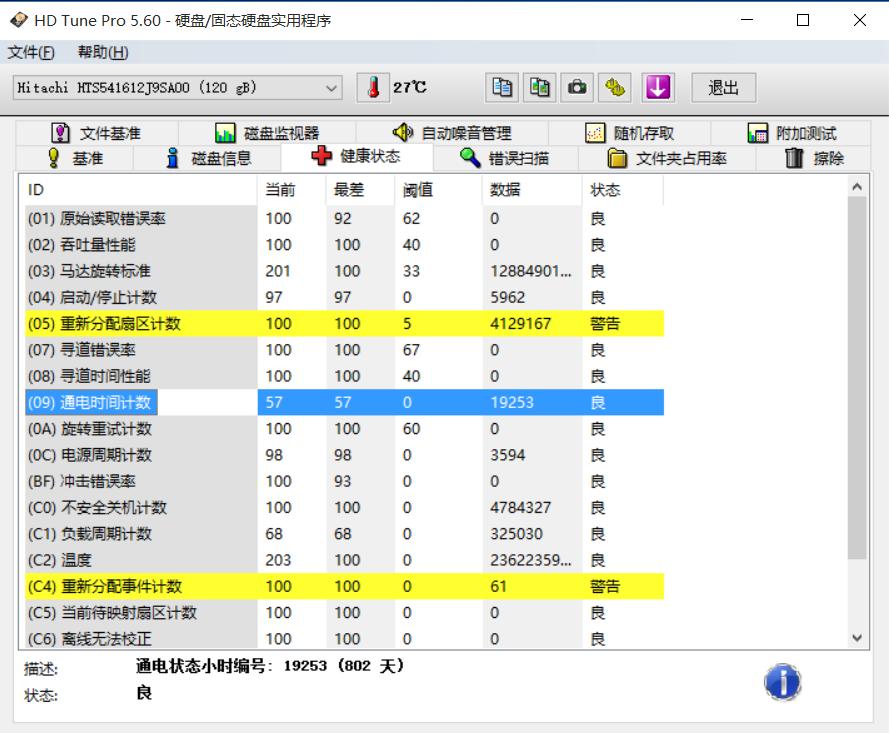
Task: Click the thermometer icon beside 27°C
Action: pyautogui.click(x=371, y=87)
